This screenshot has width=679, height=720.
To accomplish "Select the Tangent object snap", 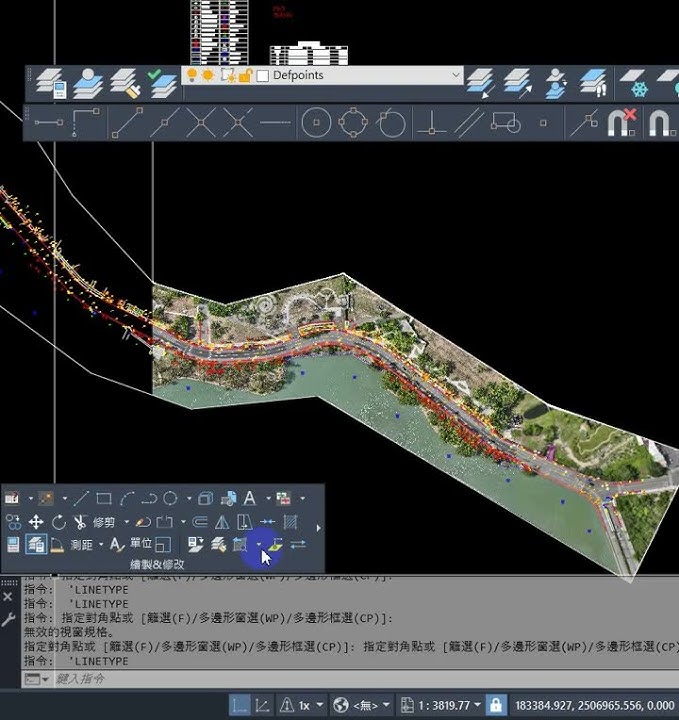I will click(391, 123).
